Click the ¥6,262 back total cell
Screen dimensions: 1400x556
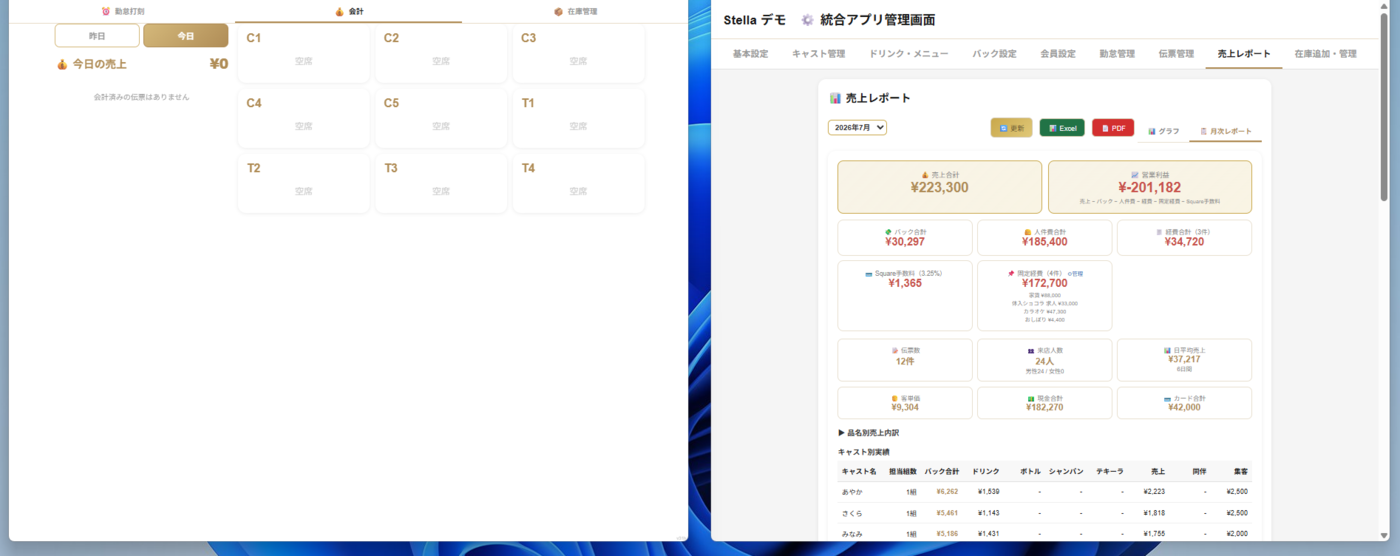[947, 492]
